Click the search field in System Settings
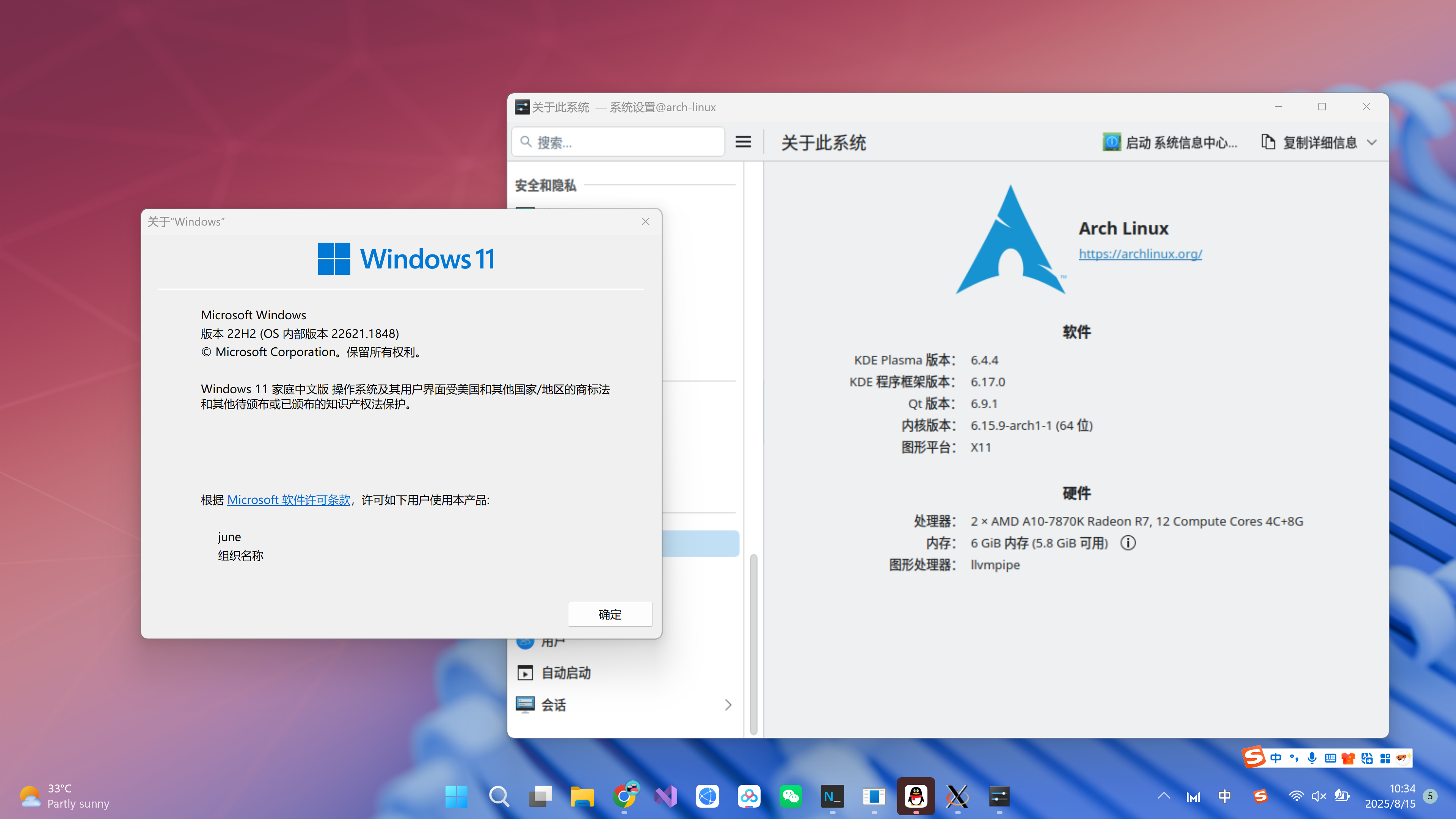This screenshot has height=819, width=1456. click(618, 142)
